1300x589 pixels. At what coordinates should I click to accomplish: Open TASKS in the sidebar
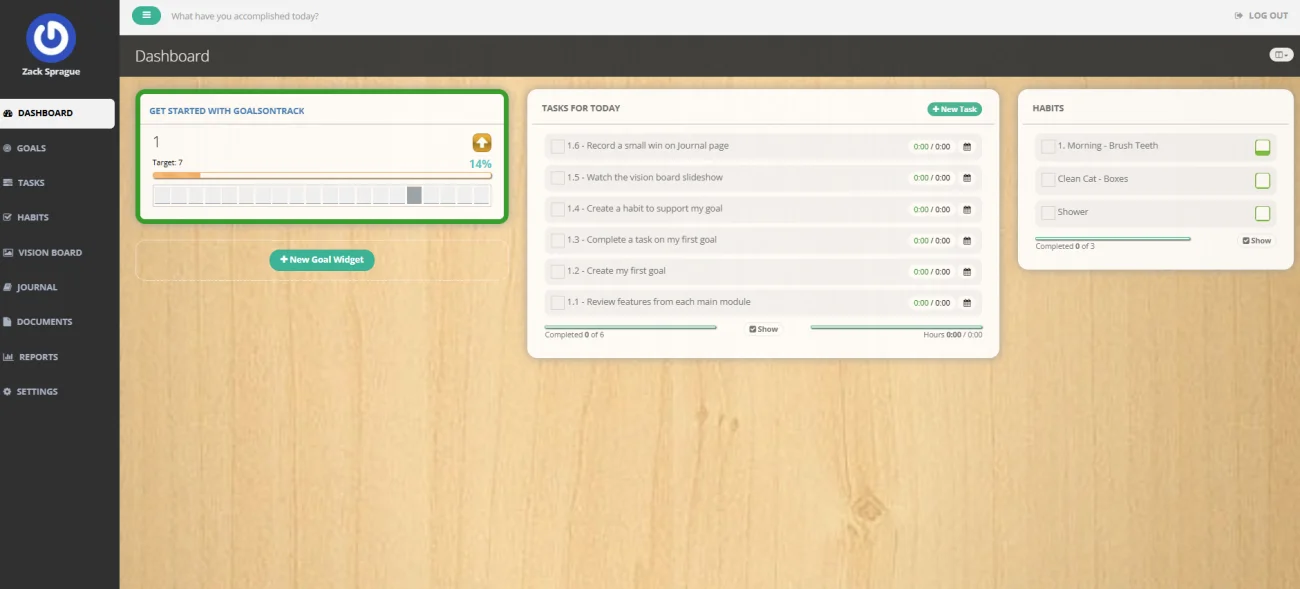click(57, 183)
